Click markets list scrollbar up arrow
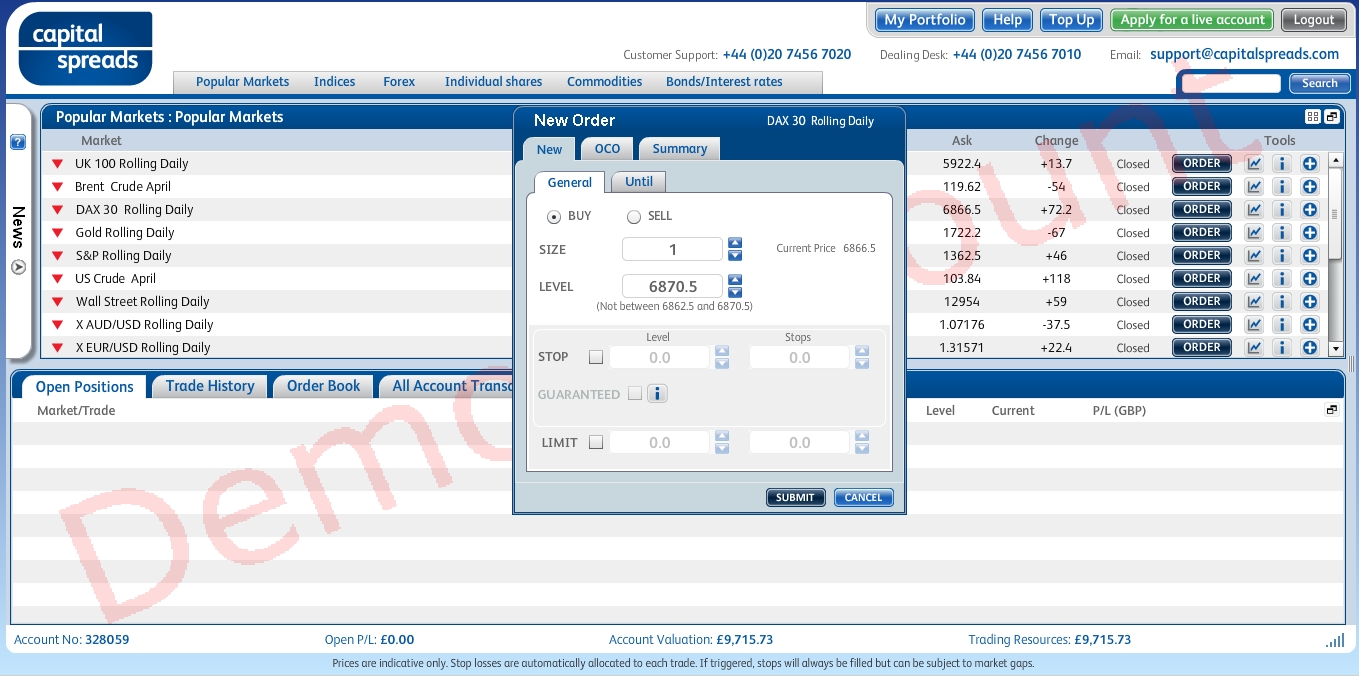Viewport: 1359px width, 676px height. (x=1335, y=161)
